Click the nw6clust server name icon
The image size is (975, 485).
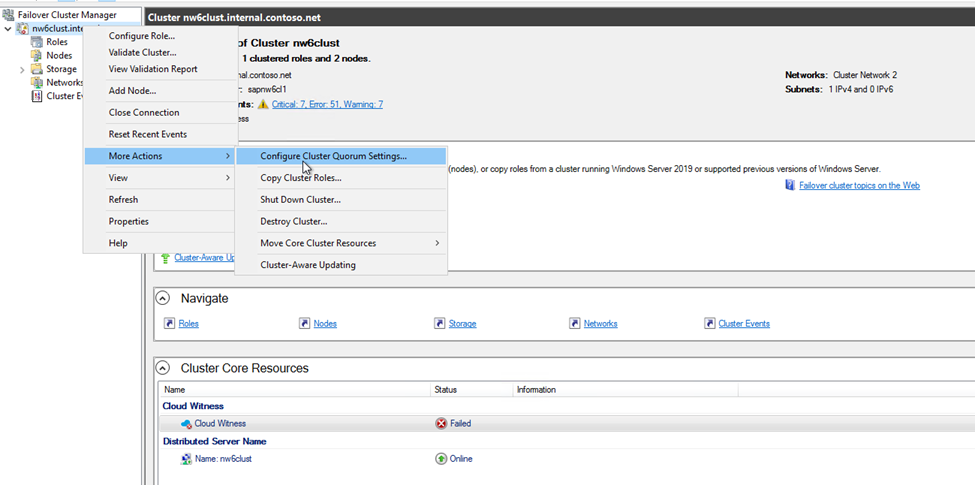186,459
